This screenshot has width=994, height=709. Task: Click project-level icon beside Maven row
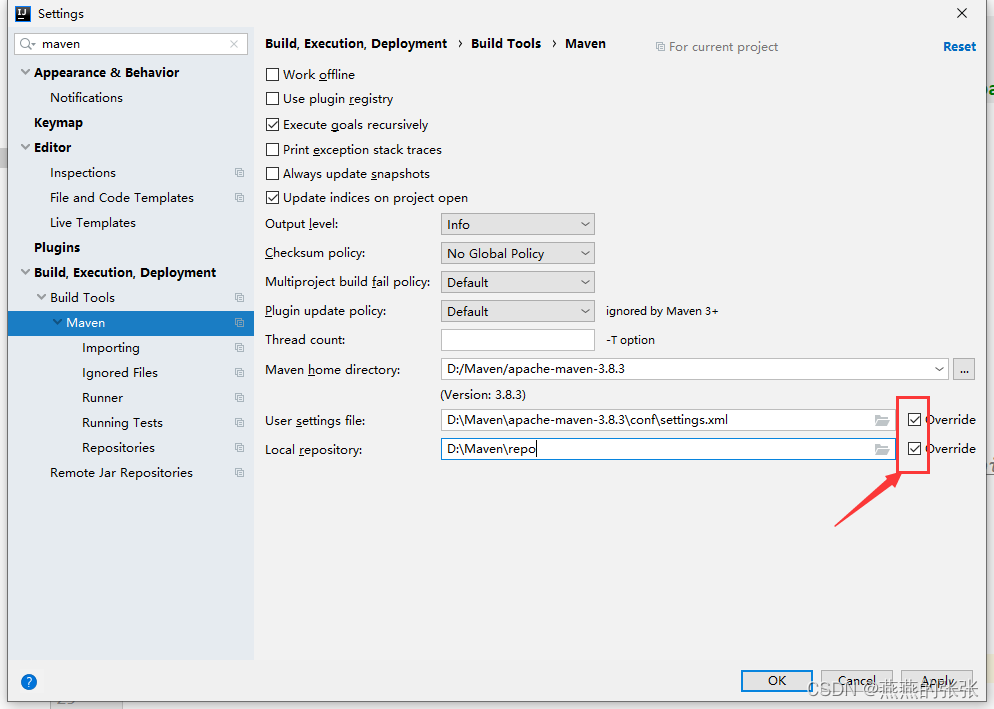pos(239,323)
